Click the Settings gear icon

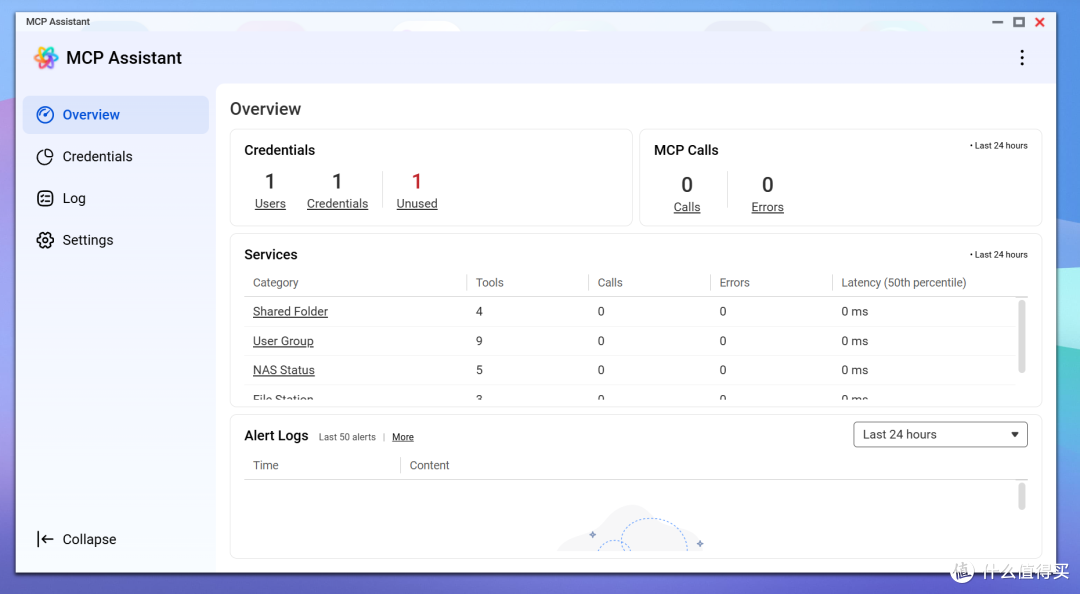pos(45,240)
